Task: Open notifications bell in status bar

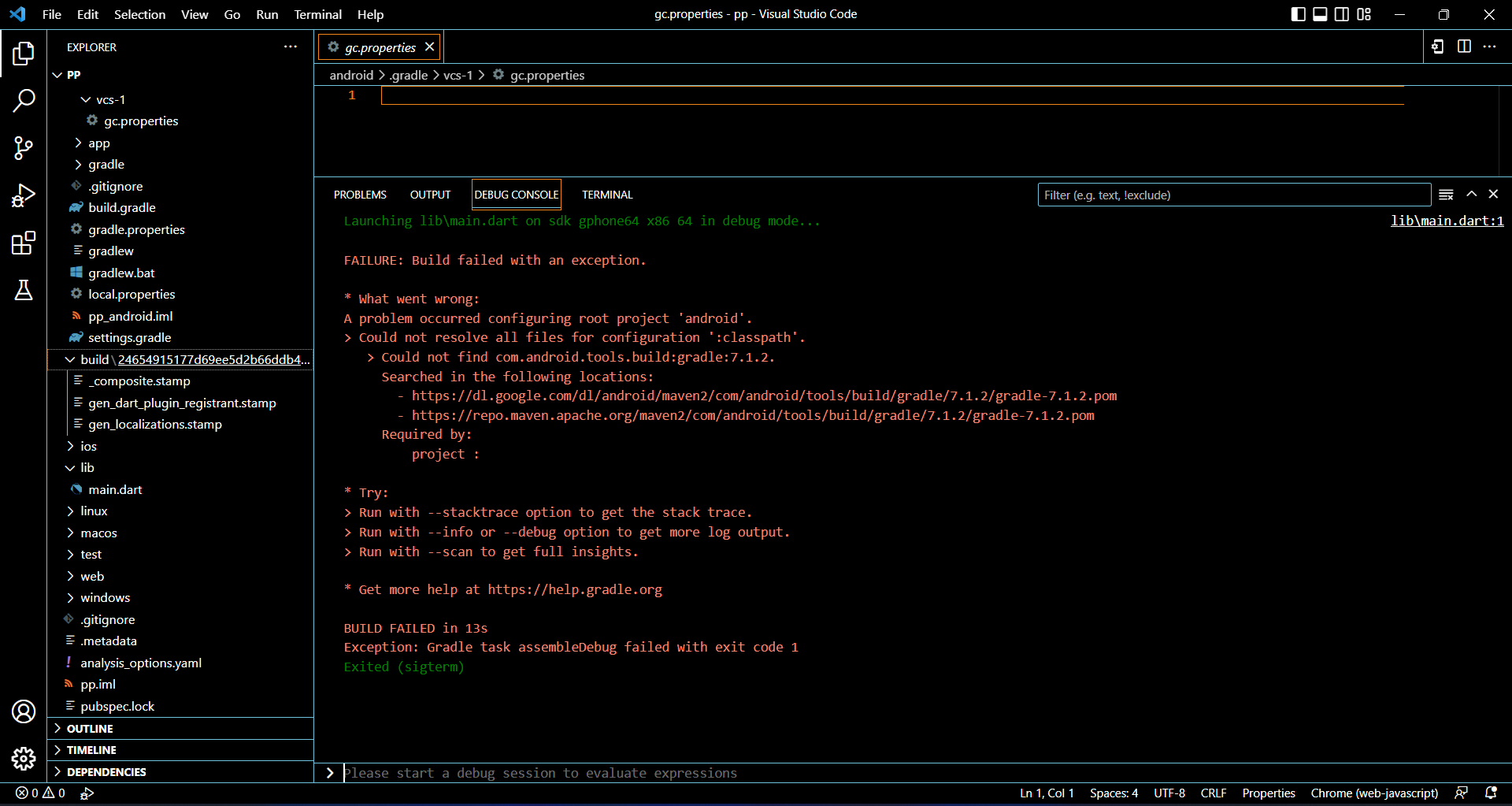Action: tap(1491, 793)
